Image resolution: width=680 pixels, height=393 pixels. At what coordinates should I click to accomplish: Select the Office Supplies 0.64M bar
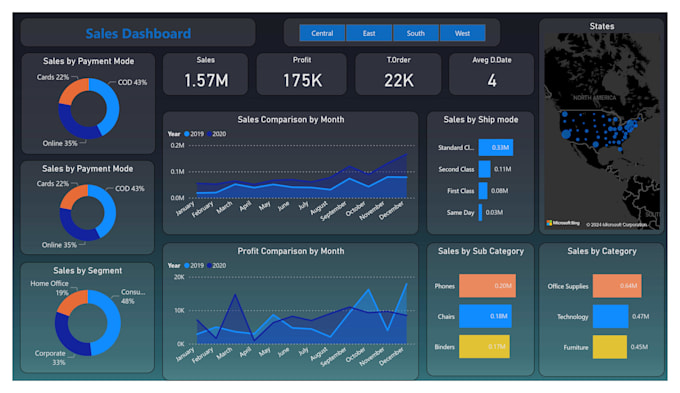[617, 286]
